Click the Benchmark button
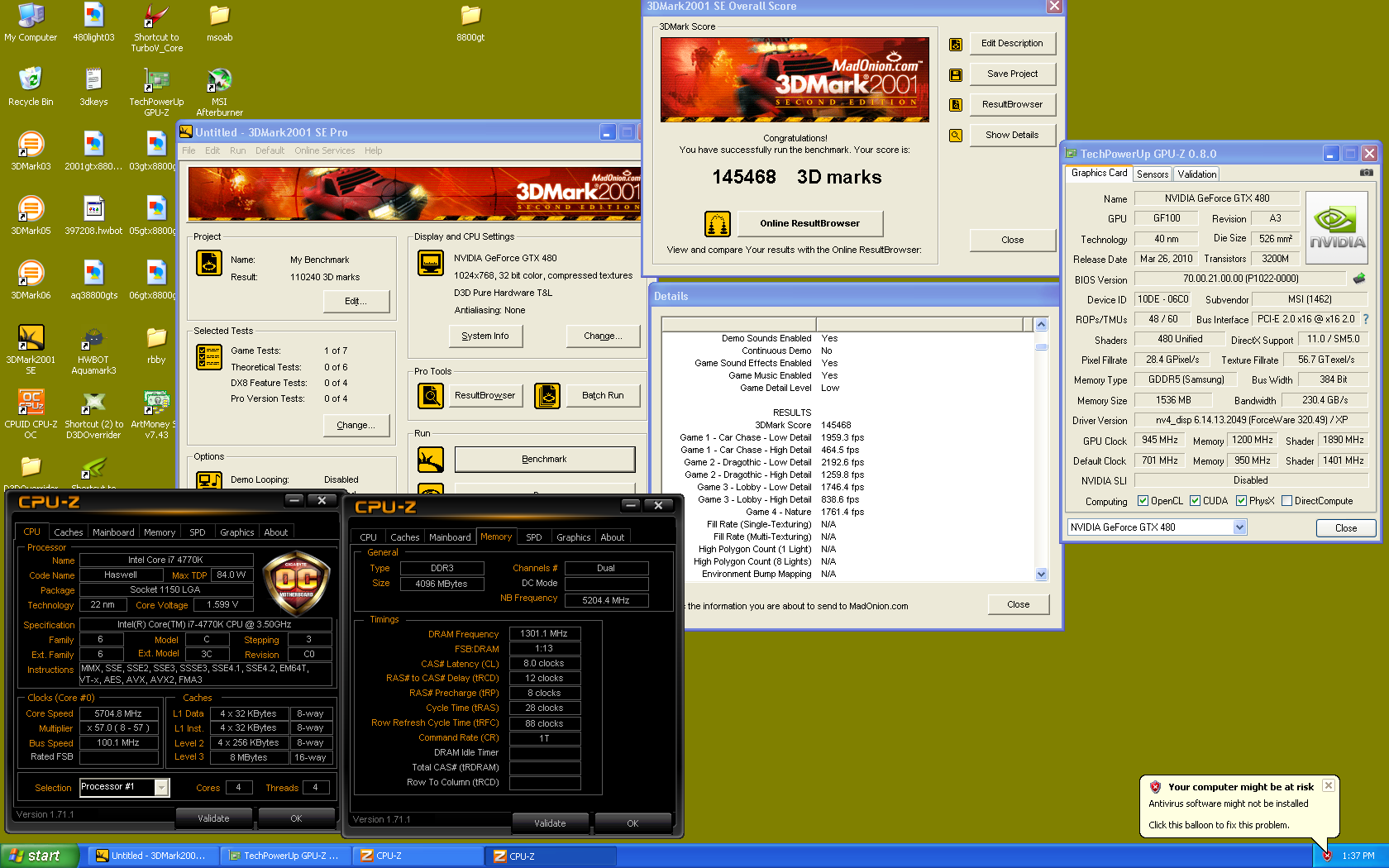 pyautogui.click(x=545, y=460)
